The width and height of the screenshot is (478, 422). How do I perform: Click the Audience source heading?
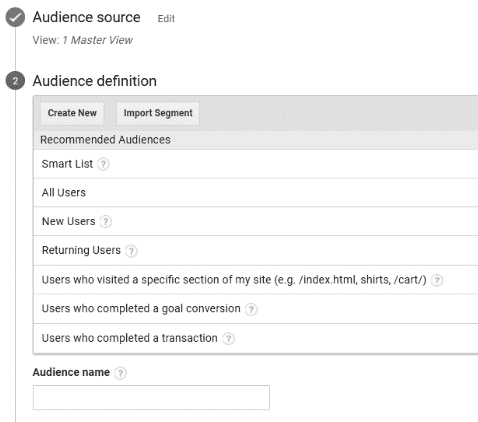[86, 17]
